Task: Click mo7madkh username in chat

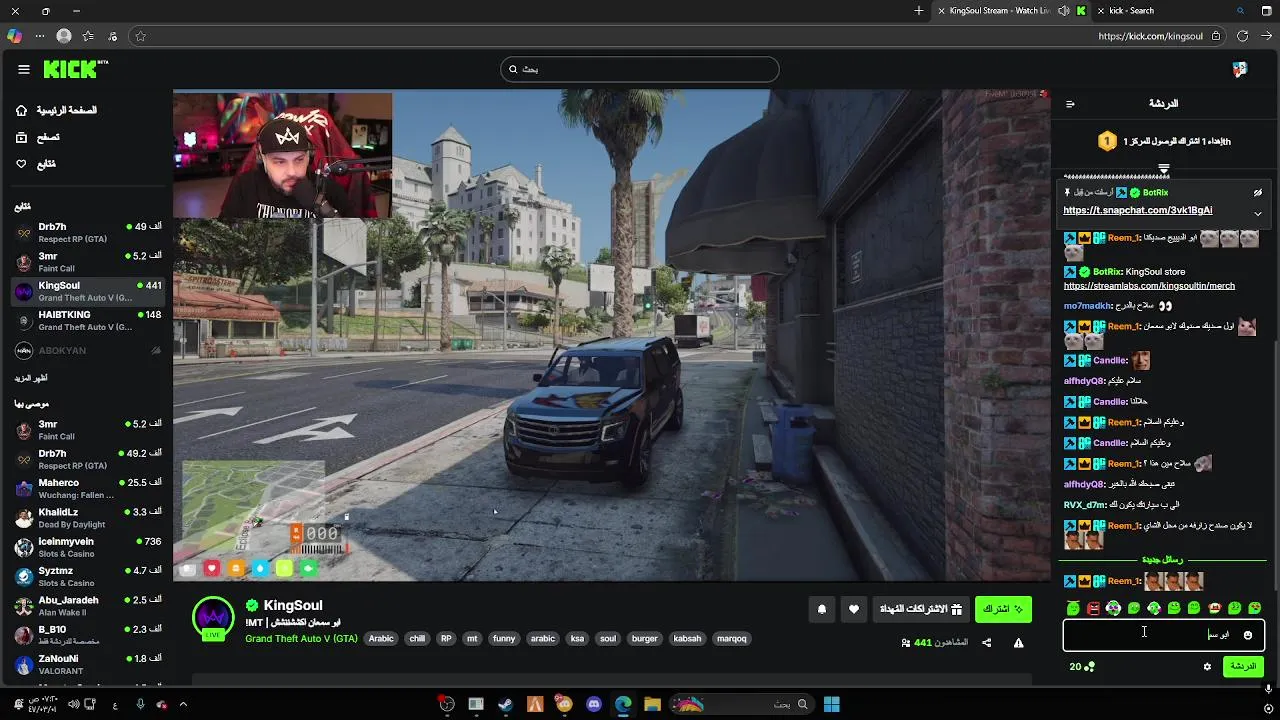Action: [1087, 306]
